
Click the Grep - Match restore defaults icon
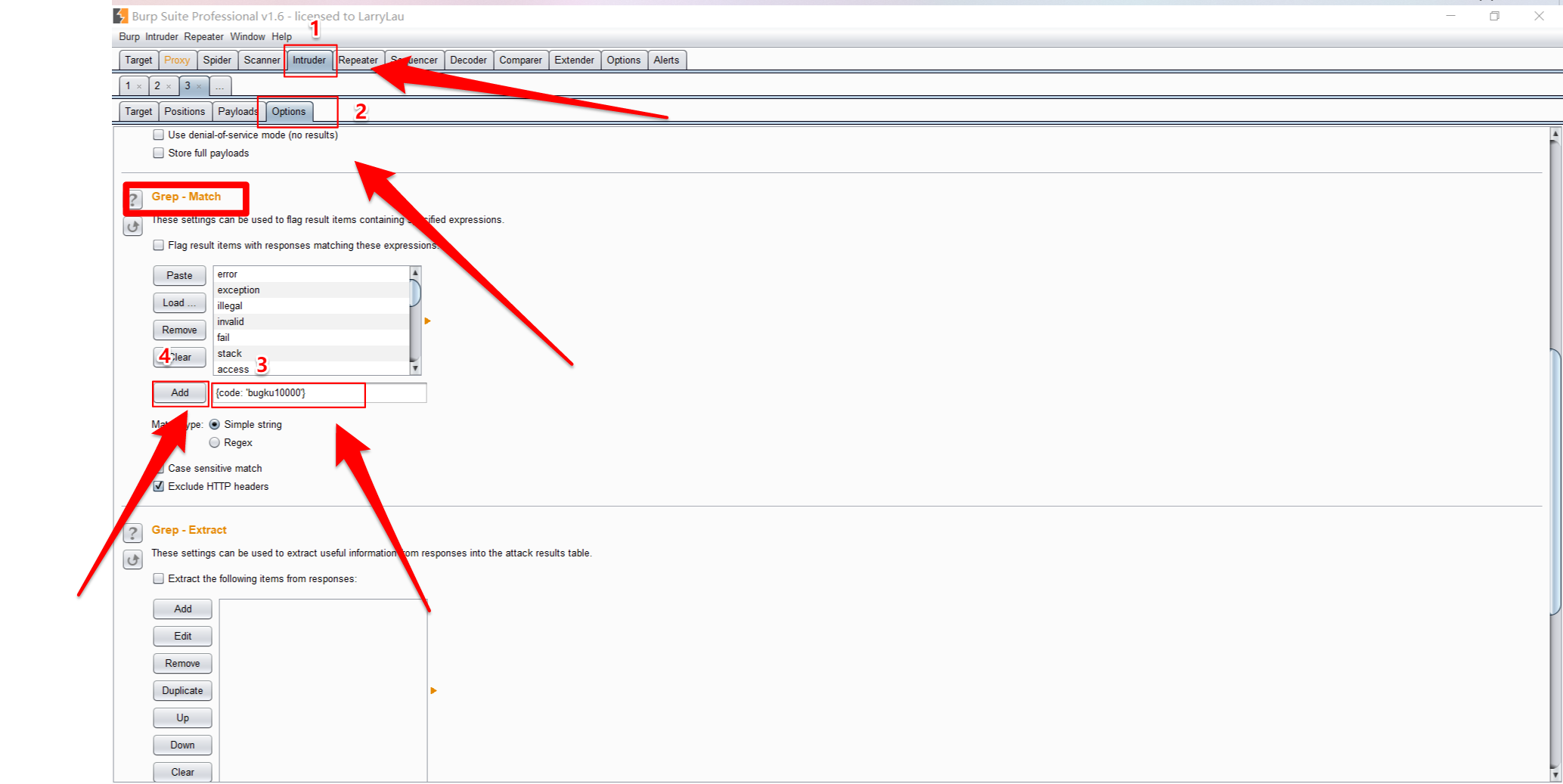point(133,226)
